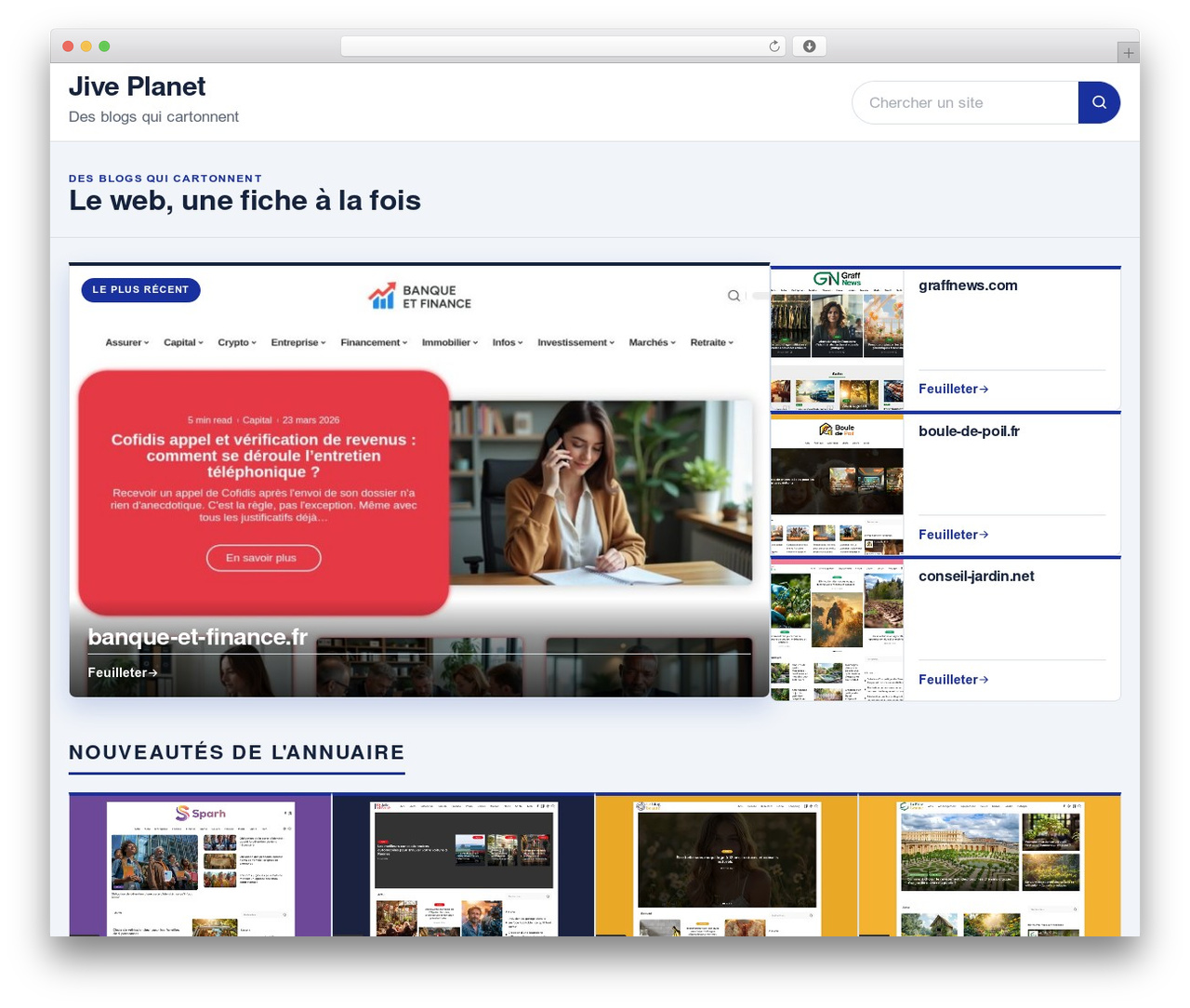This screenshot has height=1008, width=1190.
Task: Click the 'NOUVEAUTÉS DE L'ANNUAIRE' heading
Action: coord(237,752)
